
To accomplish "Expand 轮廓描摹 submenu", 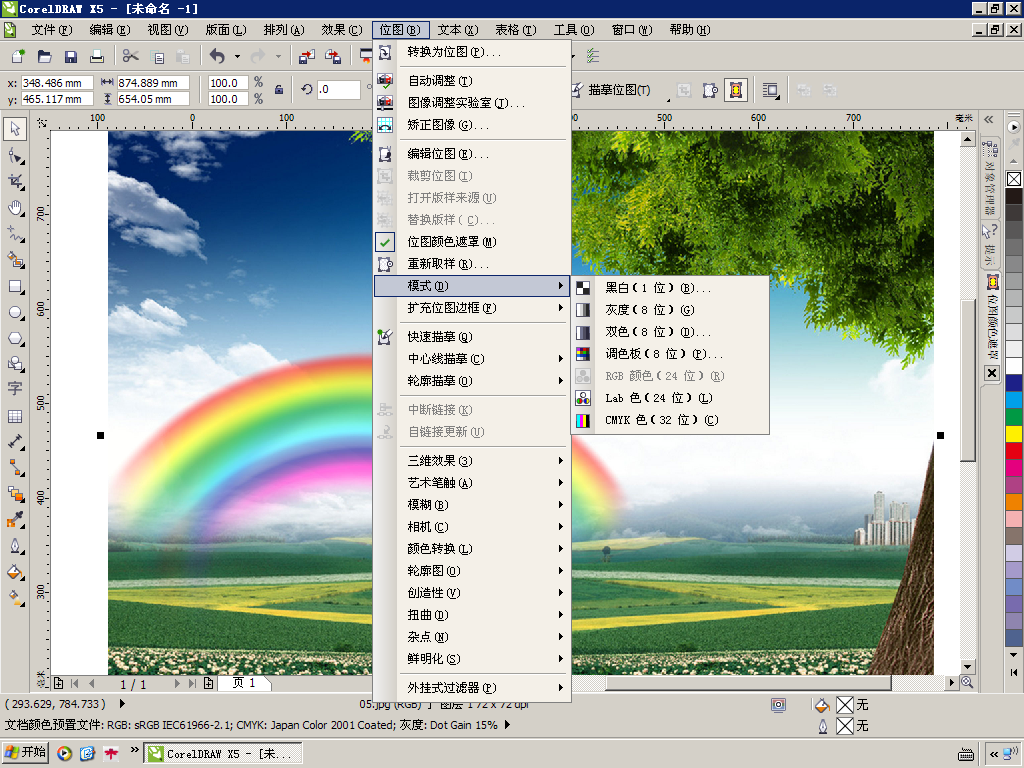I will (472, 381).
